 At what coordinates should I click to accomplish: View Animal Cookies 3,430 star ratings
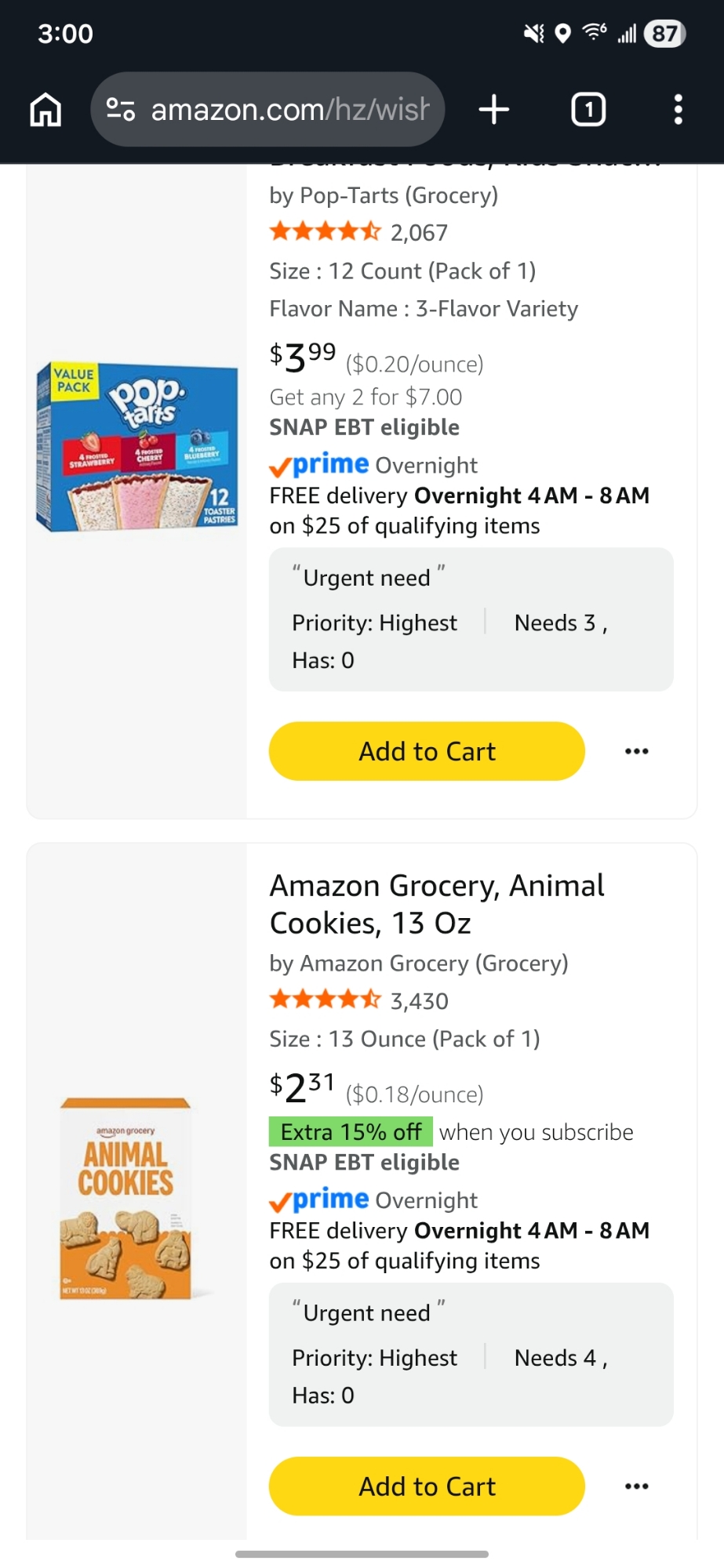coord(358,1000)
